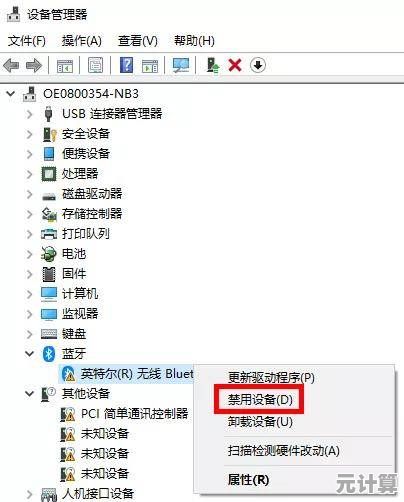
Task: Expand the 磁盘驱动器 node
Action: [x=29, y=194]
